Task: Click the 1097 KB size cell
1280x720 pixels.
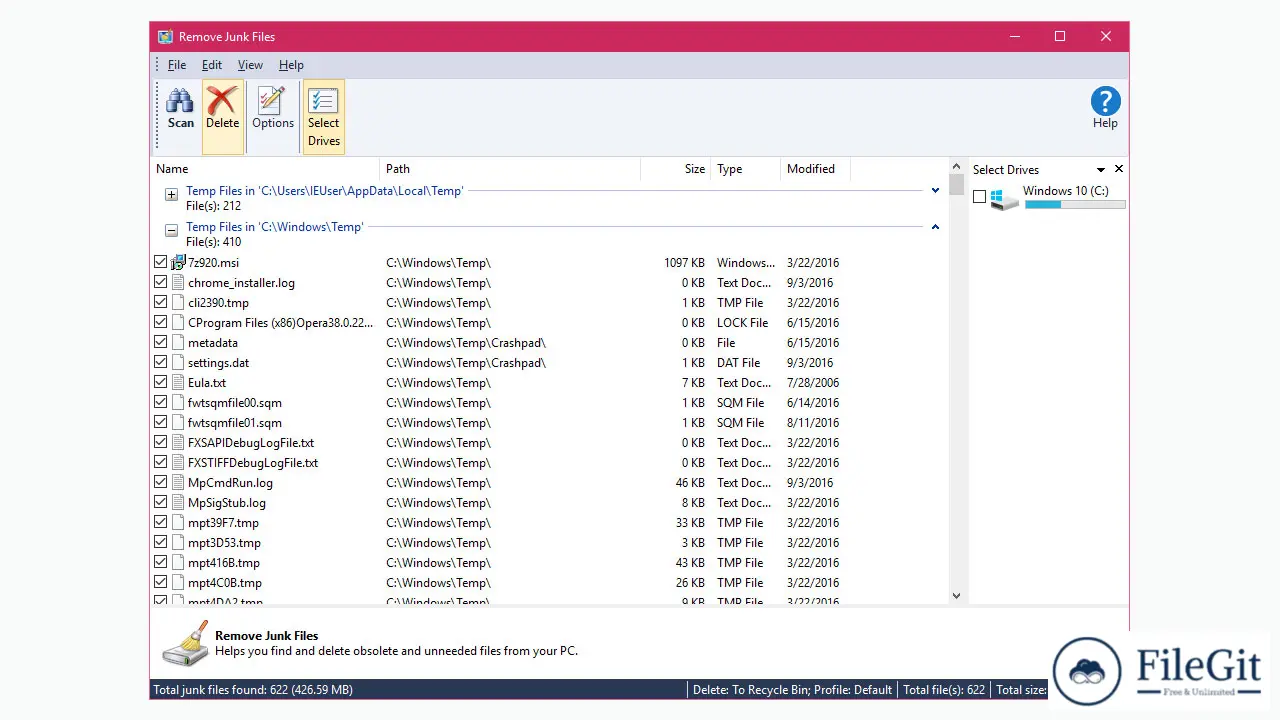Action: click(x=684, y=262)
